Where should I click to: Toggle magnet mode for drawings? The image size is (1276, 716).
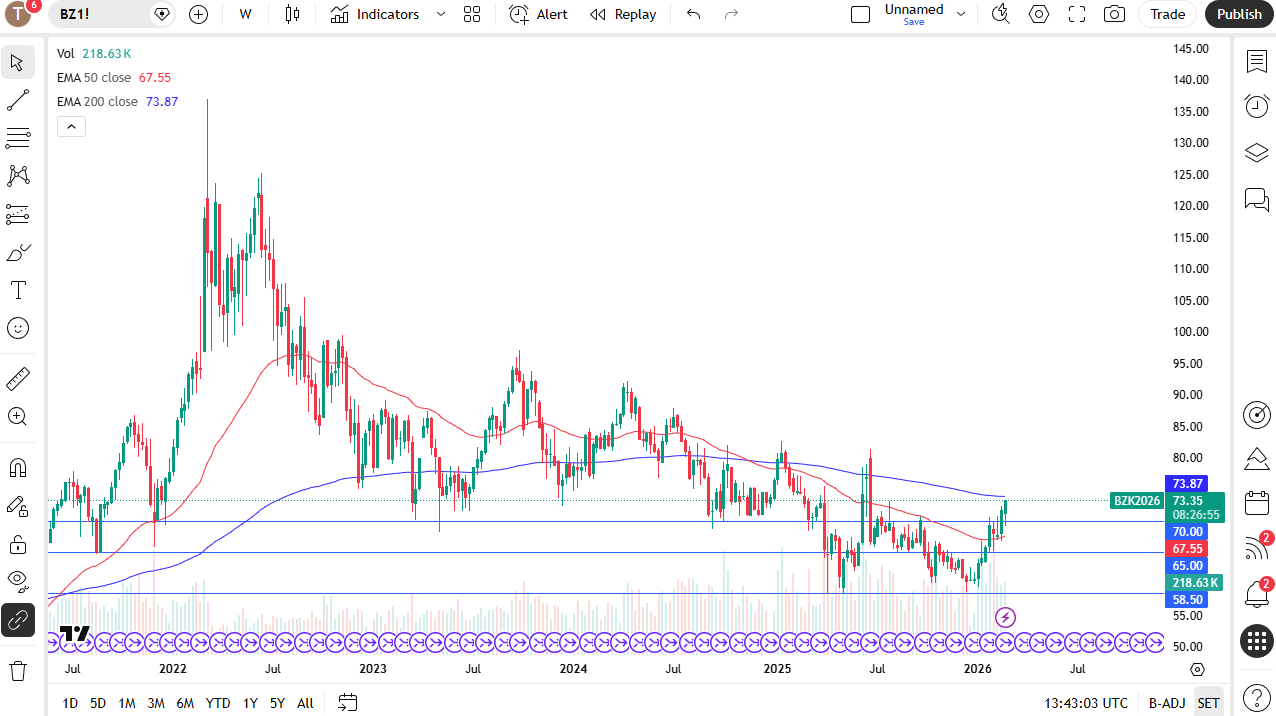[x=18, y=468]
